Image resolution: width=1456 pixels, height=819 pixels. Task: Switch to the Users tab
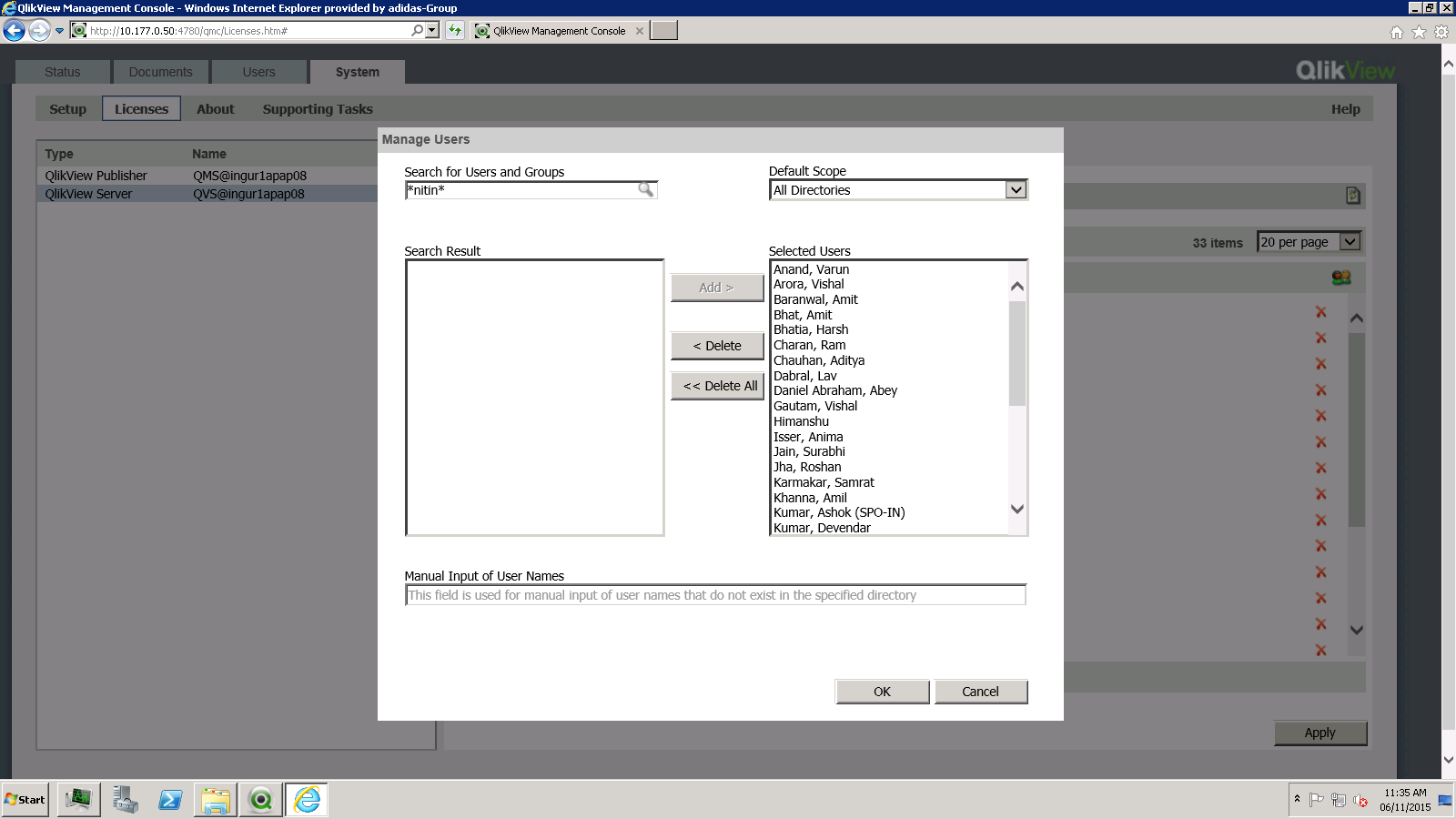click(x=258, y=72)
